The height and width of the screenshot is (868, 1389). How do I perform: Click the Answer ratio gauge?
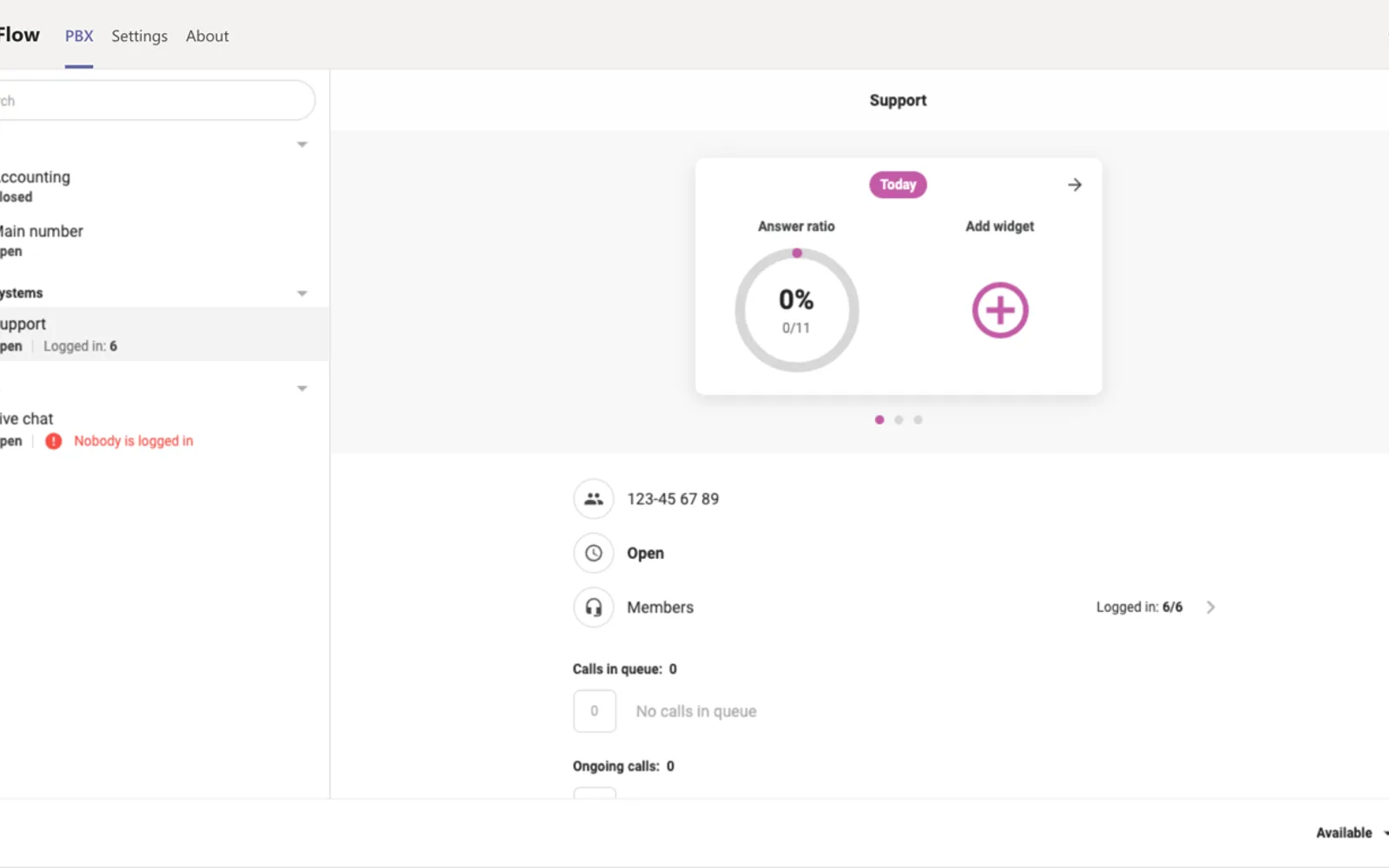pyautogui.click(x=796, y=311)
